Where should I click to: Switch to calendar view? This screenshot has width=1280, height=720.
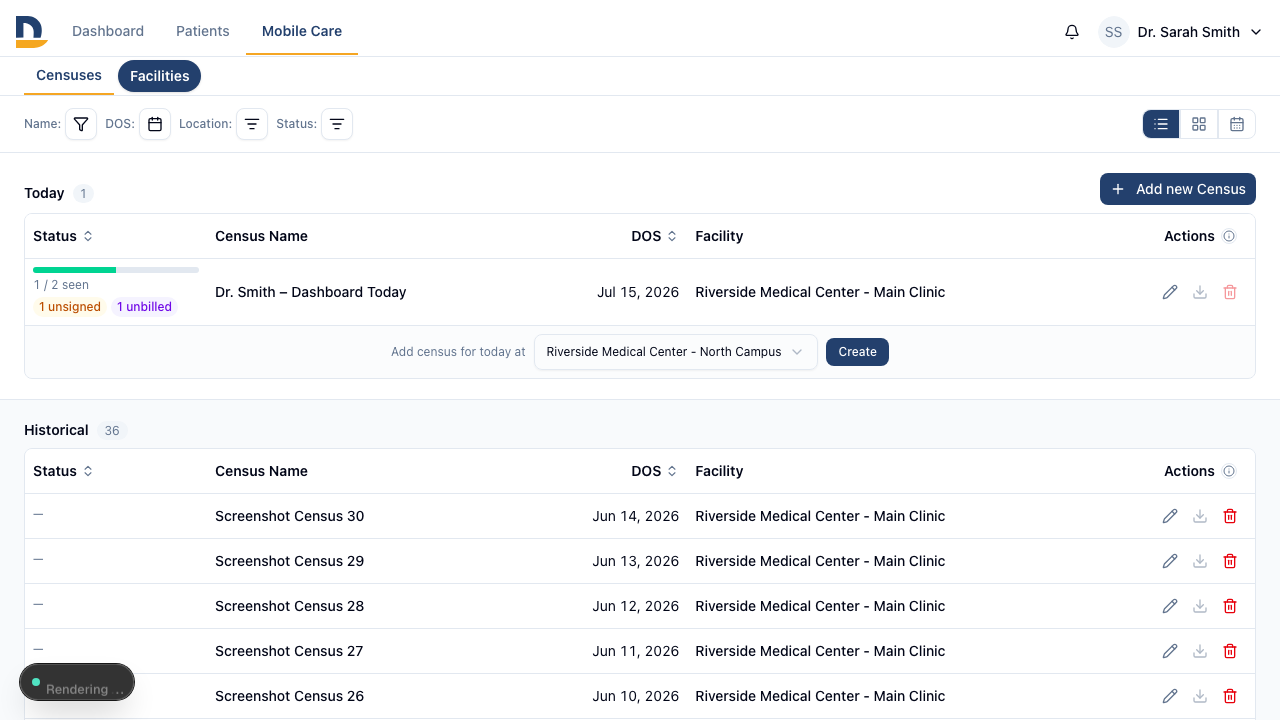pos(1237,124)
